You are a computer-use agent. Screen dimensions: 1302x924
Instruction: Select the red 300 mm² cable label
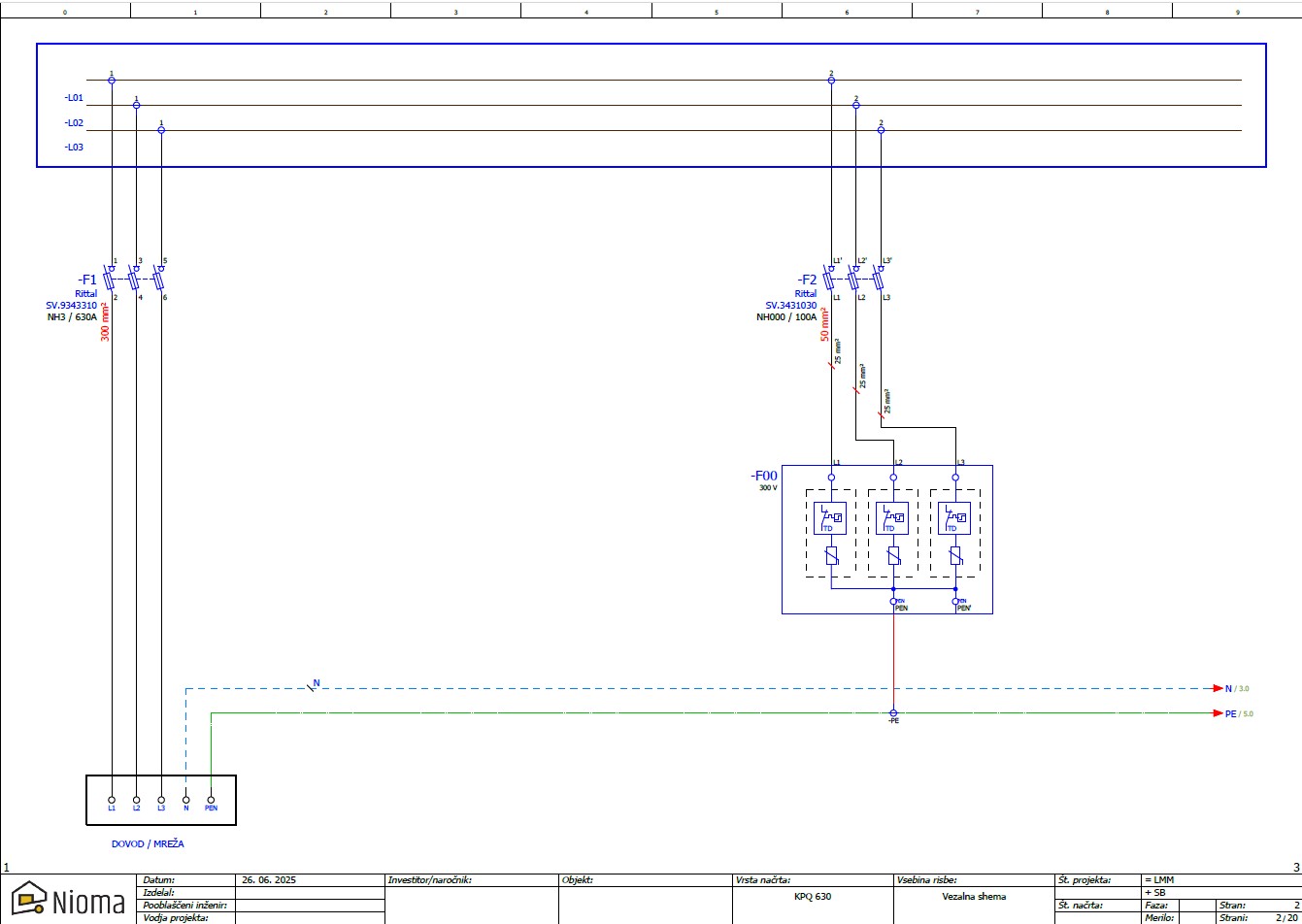point(103,324)
